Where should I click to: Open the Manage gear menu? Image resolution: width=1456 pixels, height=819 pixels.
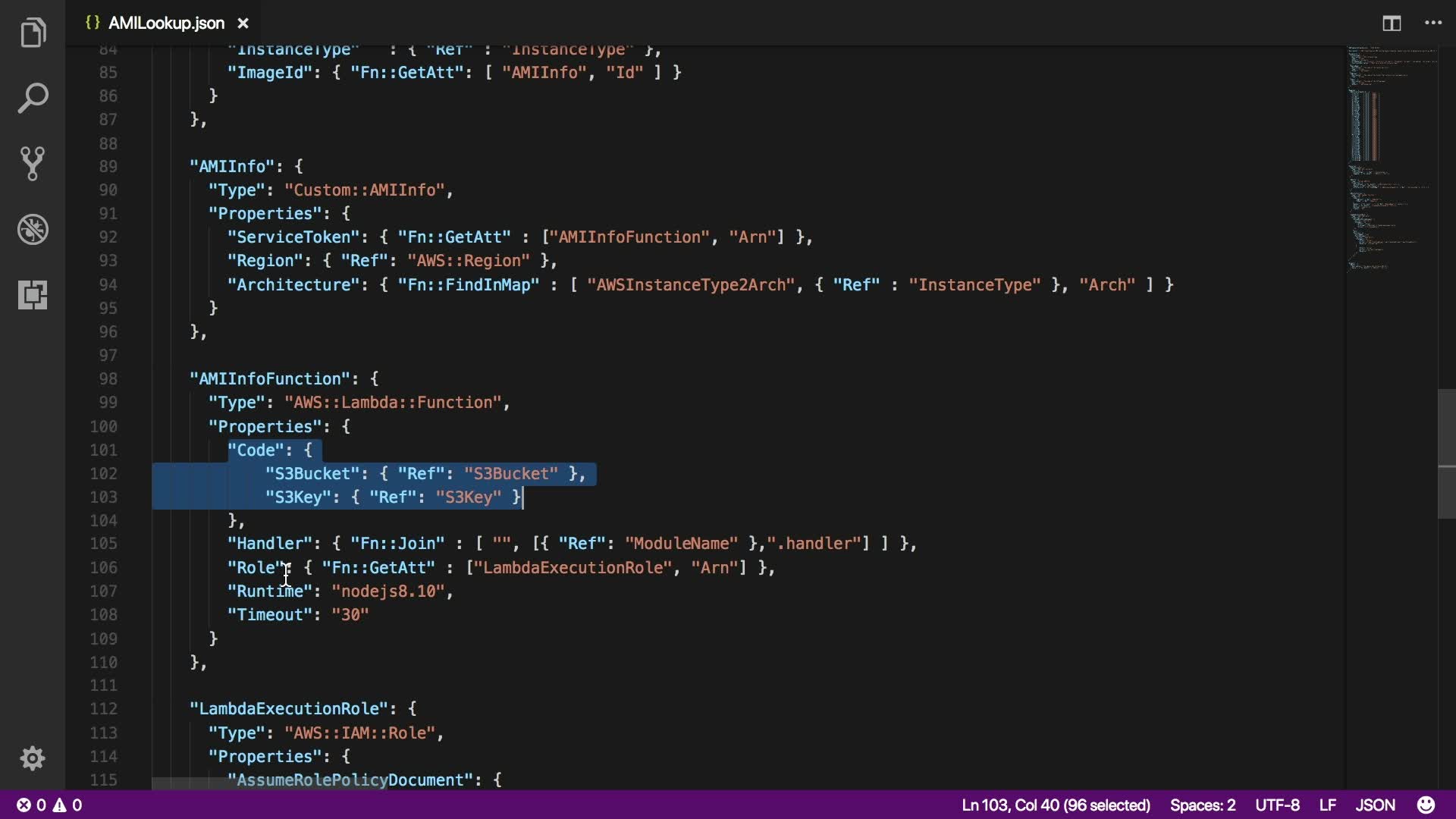click(33, 758)
